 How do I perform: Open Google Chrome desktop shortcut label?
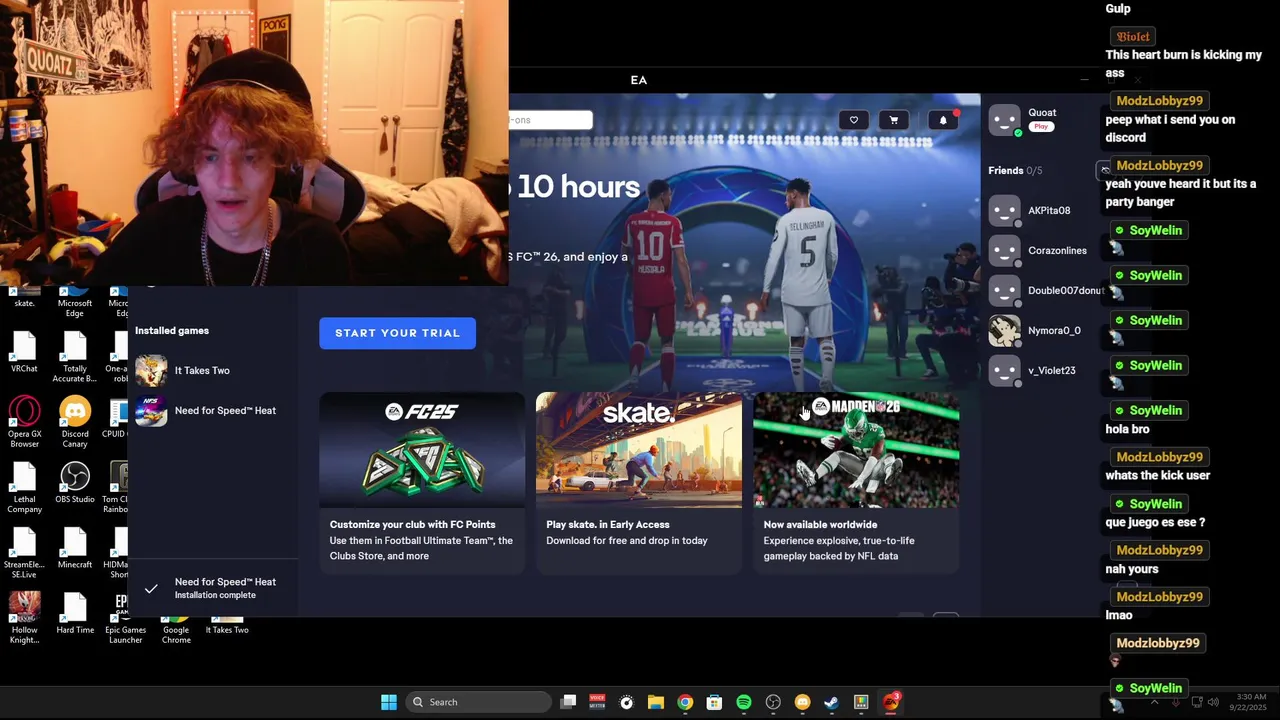coord(176,635)
